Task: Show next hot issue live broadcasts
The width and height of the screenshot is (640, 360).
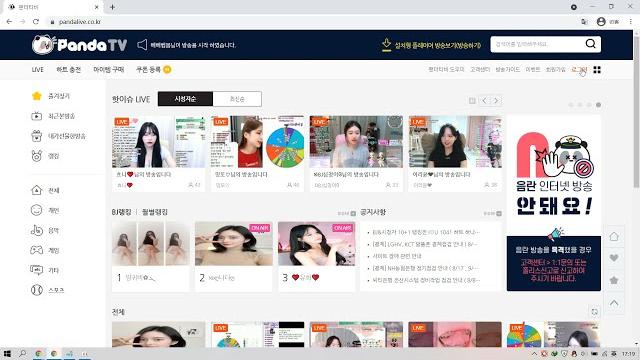Action: click(x=496, y=100)
